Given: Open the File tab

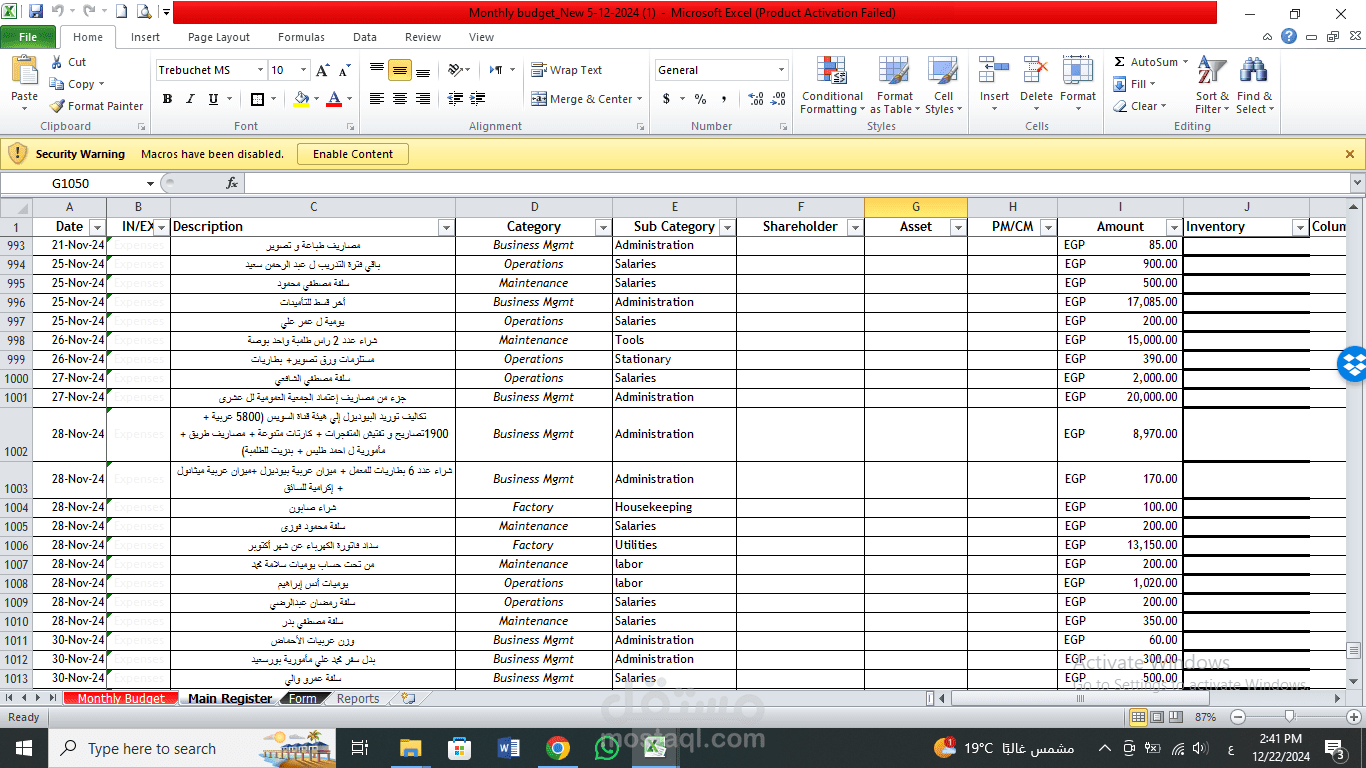Looking at the screenshot, I should (28, 37).
